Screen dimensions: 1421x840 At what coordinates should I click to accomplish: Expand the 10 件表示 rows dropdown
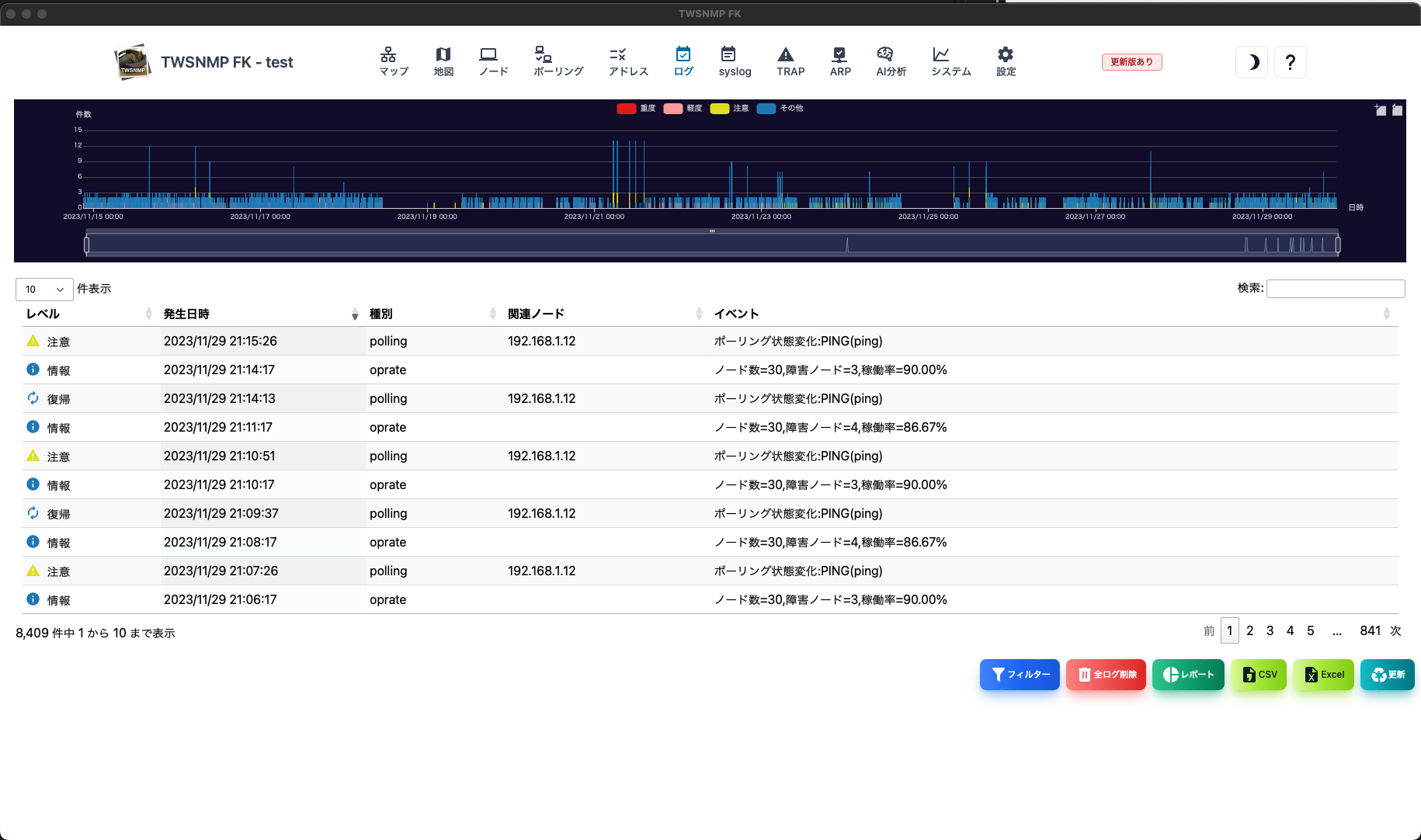pyautogui.click(x=44, y=289)
